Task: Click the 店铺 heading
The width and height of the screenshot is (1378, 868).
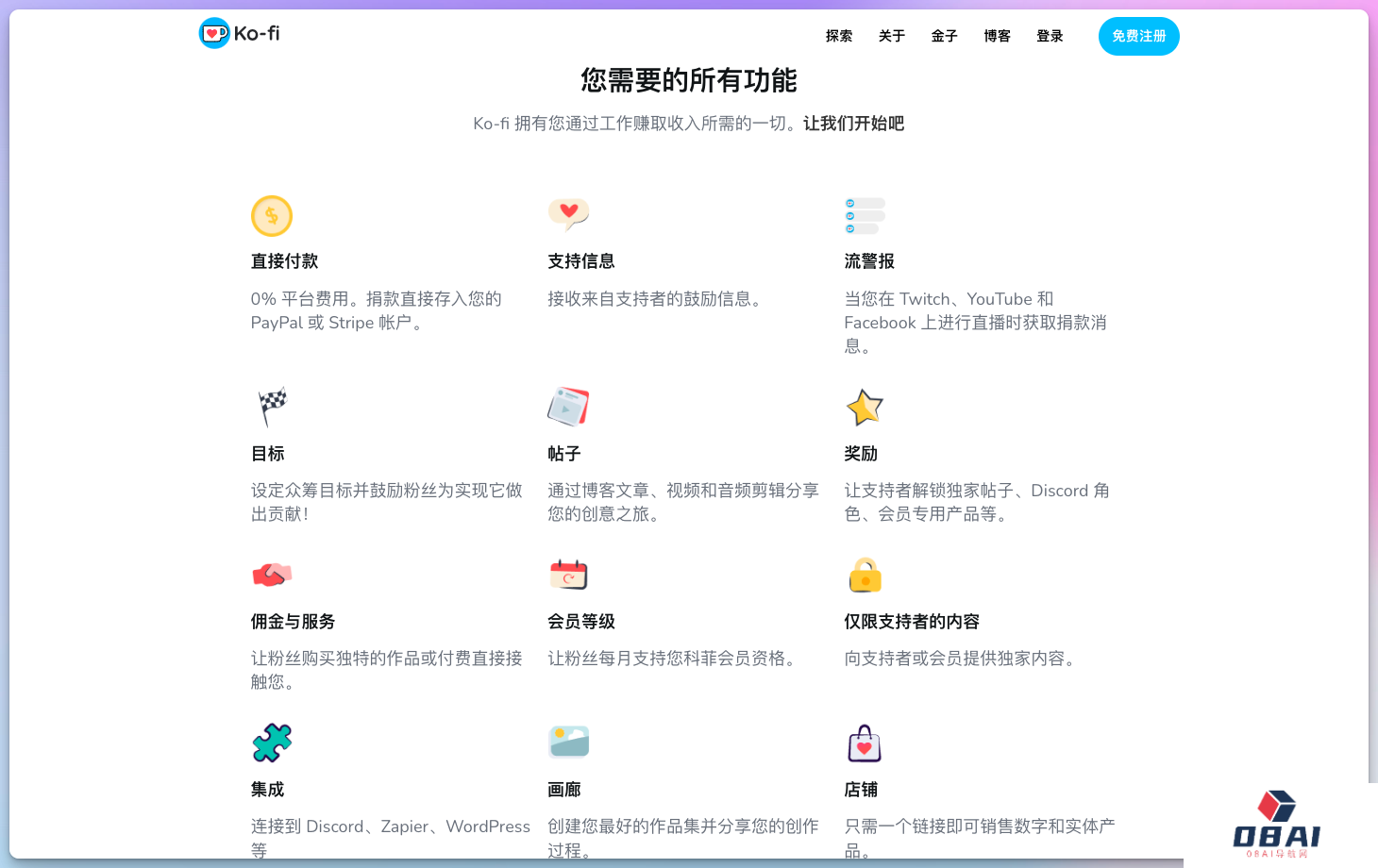Action: (861, 790)
